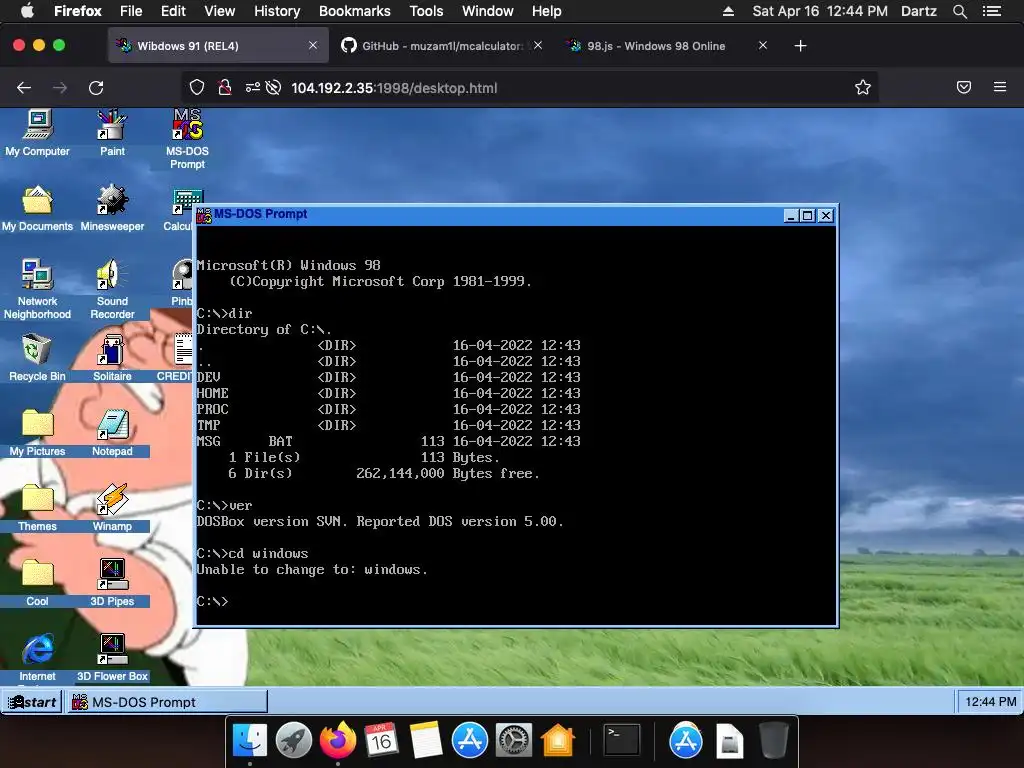Launch the MS-DOS Prompt desktop icon

click(187, 139)
